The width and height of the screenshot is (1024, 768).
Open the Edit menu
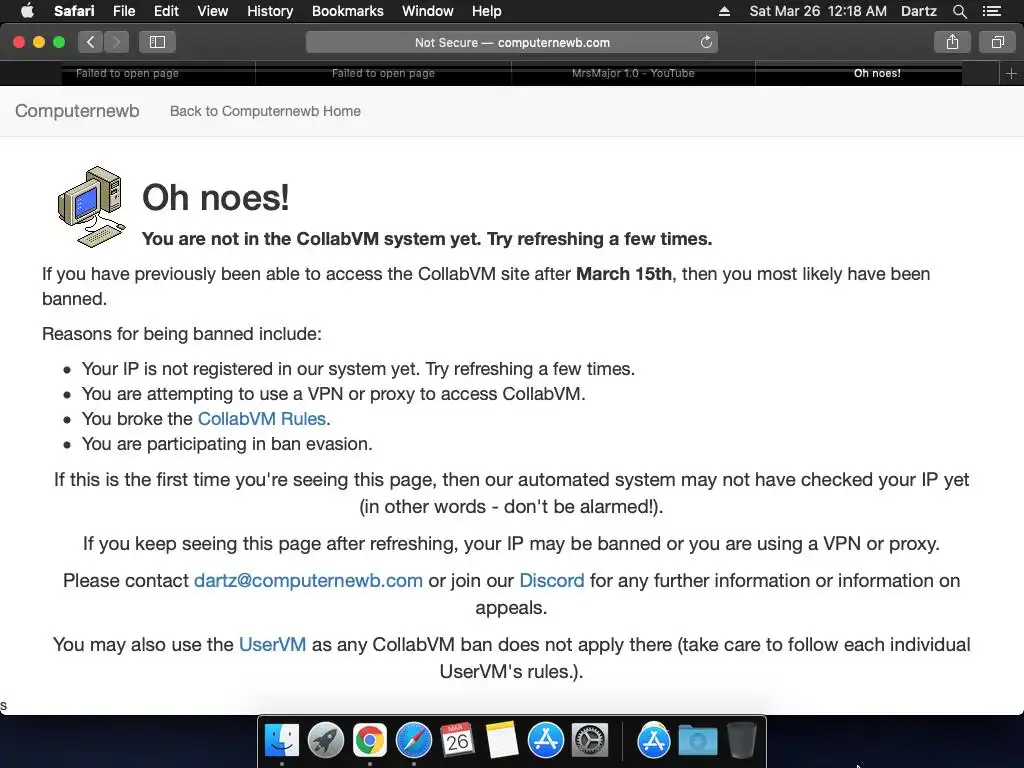166,11
